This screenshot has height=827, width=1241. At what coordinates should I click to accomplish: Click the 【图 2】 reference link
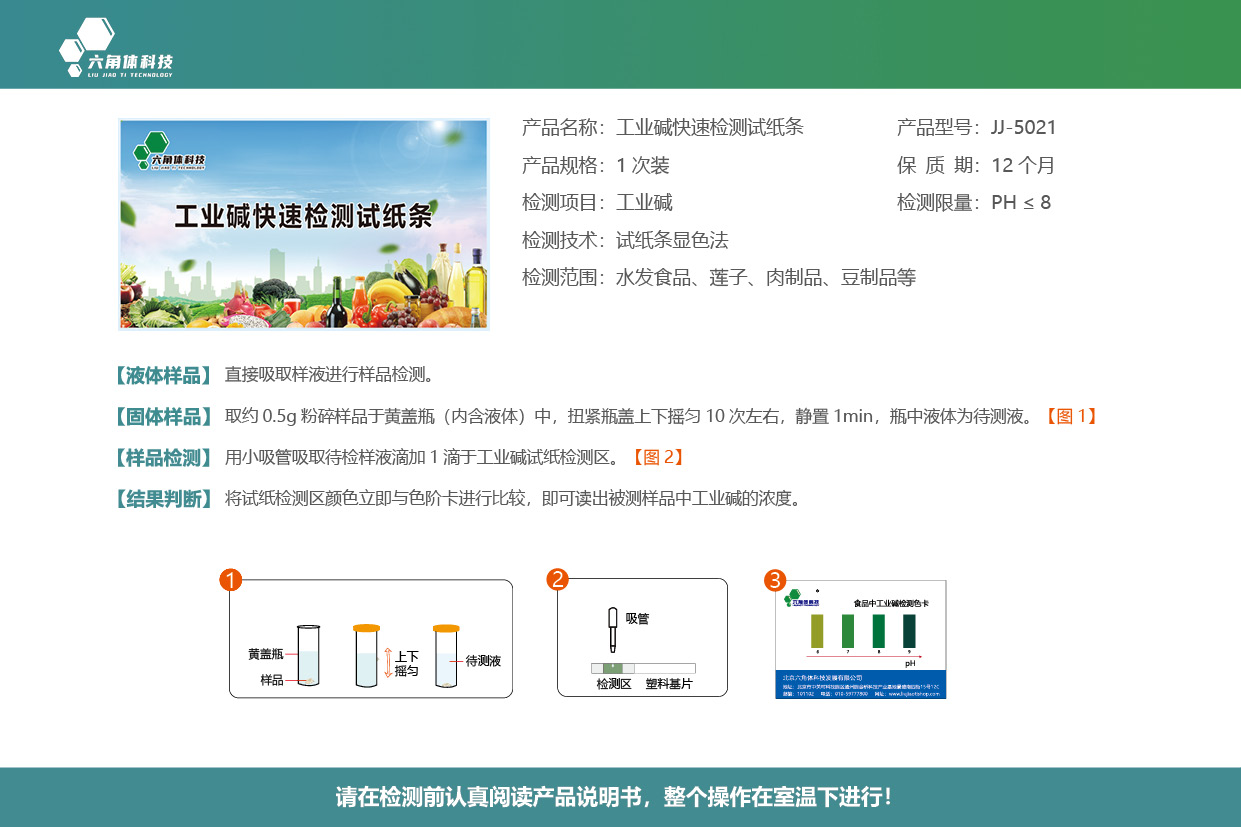coord(657,457)
